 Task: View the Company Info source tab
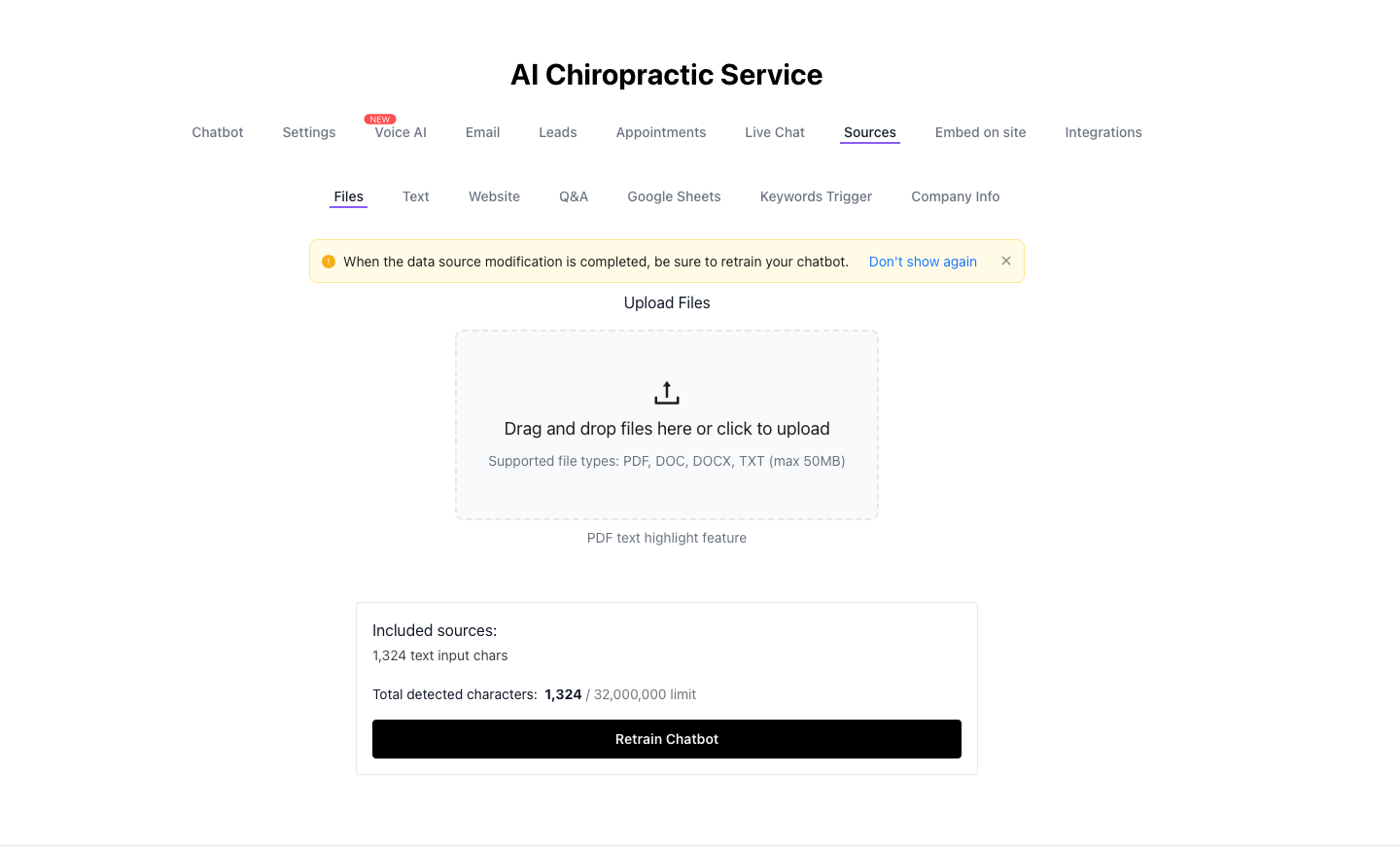coord(955,196)
